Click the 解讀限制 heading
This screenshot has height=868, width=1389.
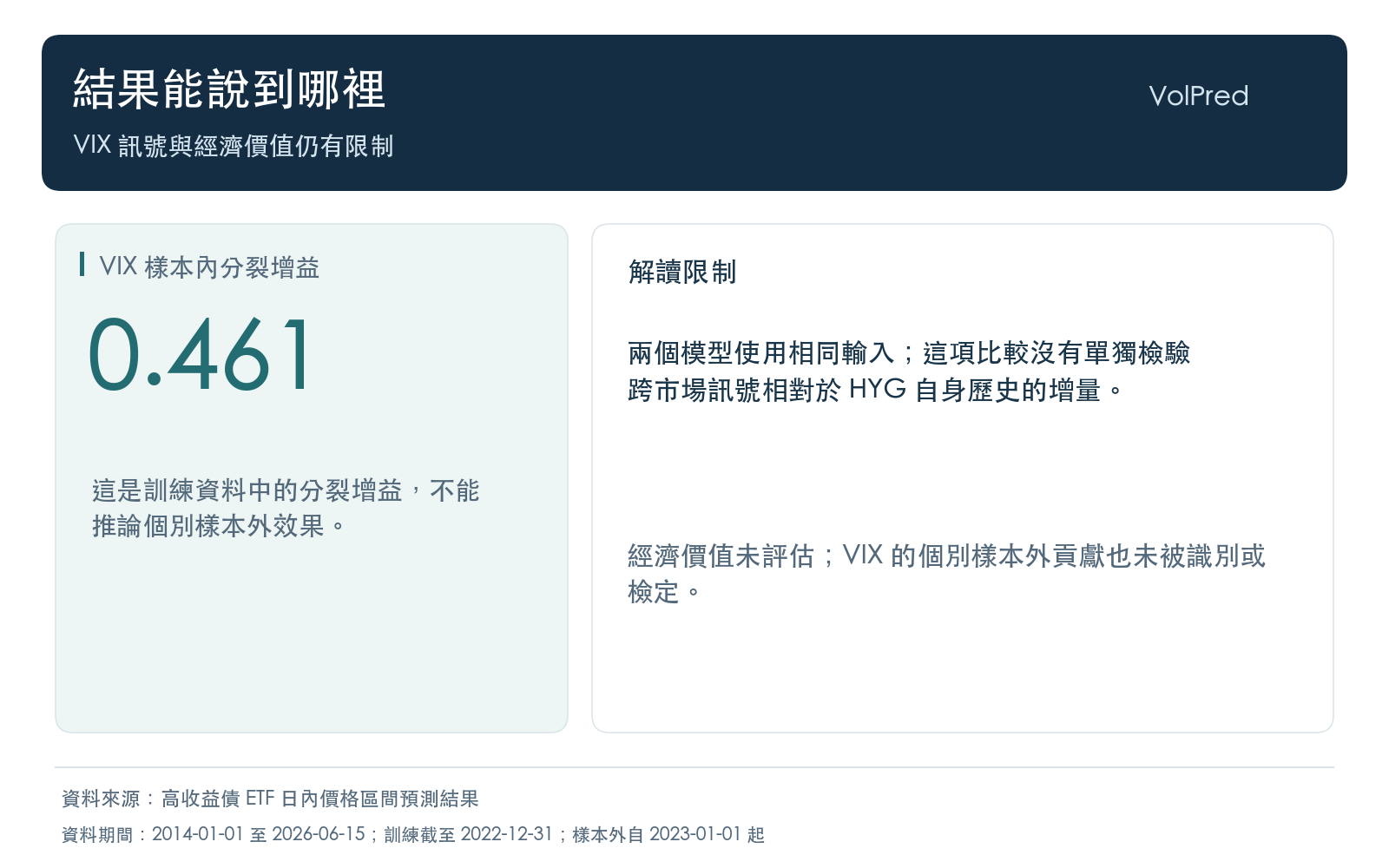(x=682, y=272)
